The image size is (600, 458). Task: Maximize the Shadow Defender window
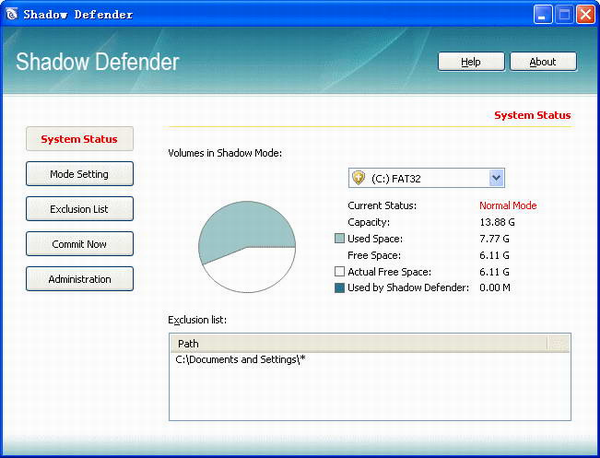tap(563, 14)
